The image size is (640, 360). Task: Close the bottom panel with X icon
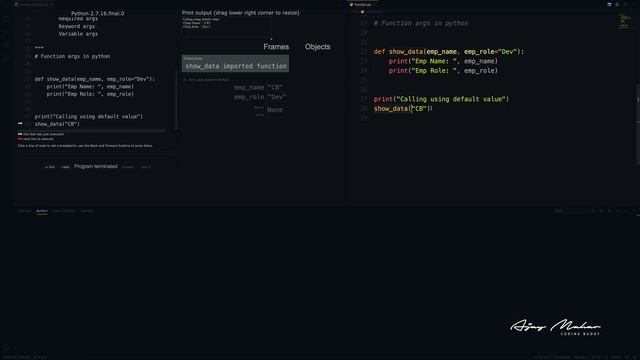pos(634,211)
